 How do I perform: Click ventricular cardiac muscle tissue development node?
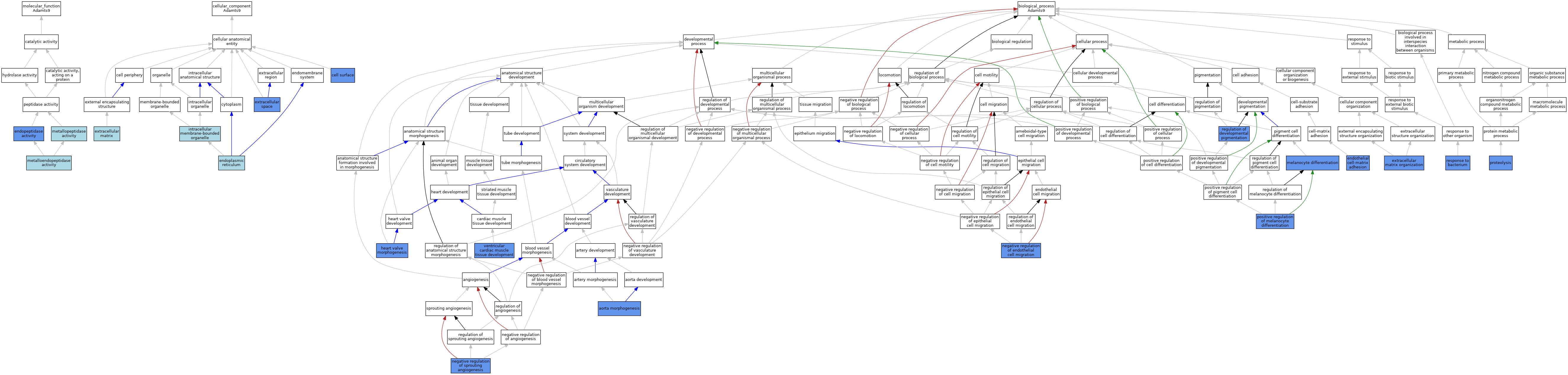(x=494, y=250)
